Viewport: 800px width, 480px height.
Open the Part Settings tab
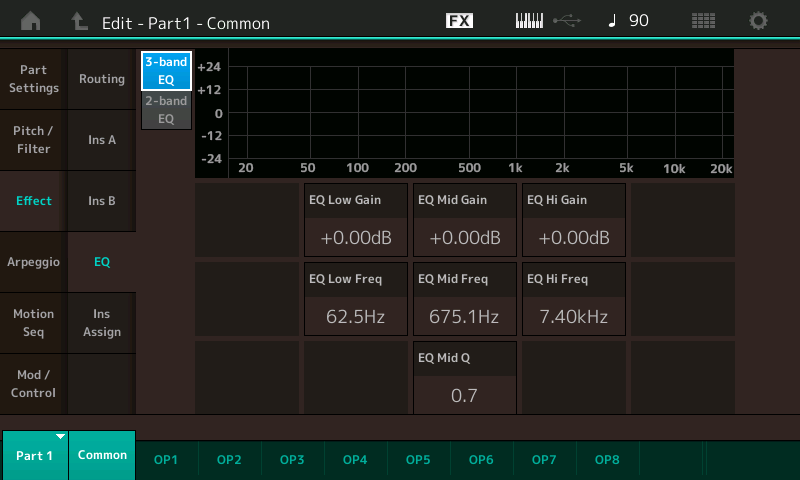[x=34, y=79]
